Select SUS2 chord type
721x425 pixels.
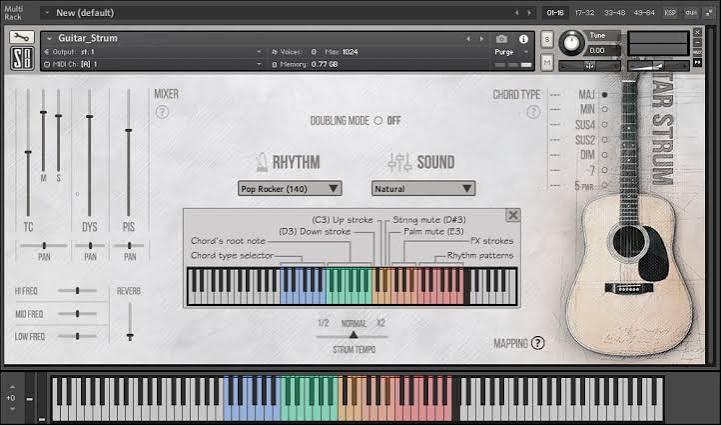click(605, 140)
